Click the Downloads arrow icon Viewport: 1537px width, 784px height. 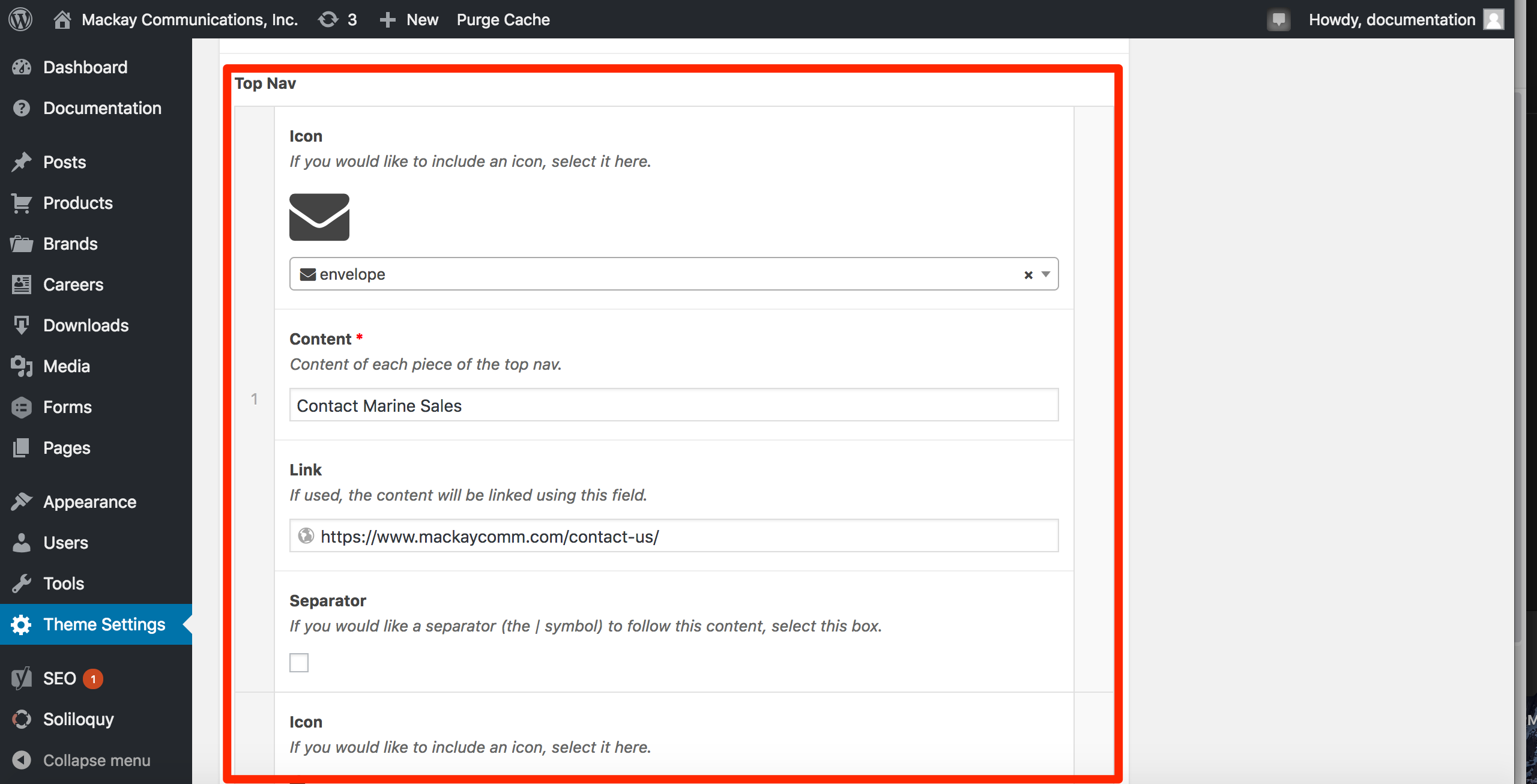coord(22,325)
